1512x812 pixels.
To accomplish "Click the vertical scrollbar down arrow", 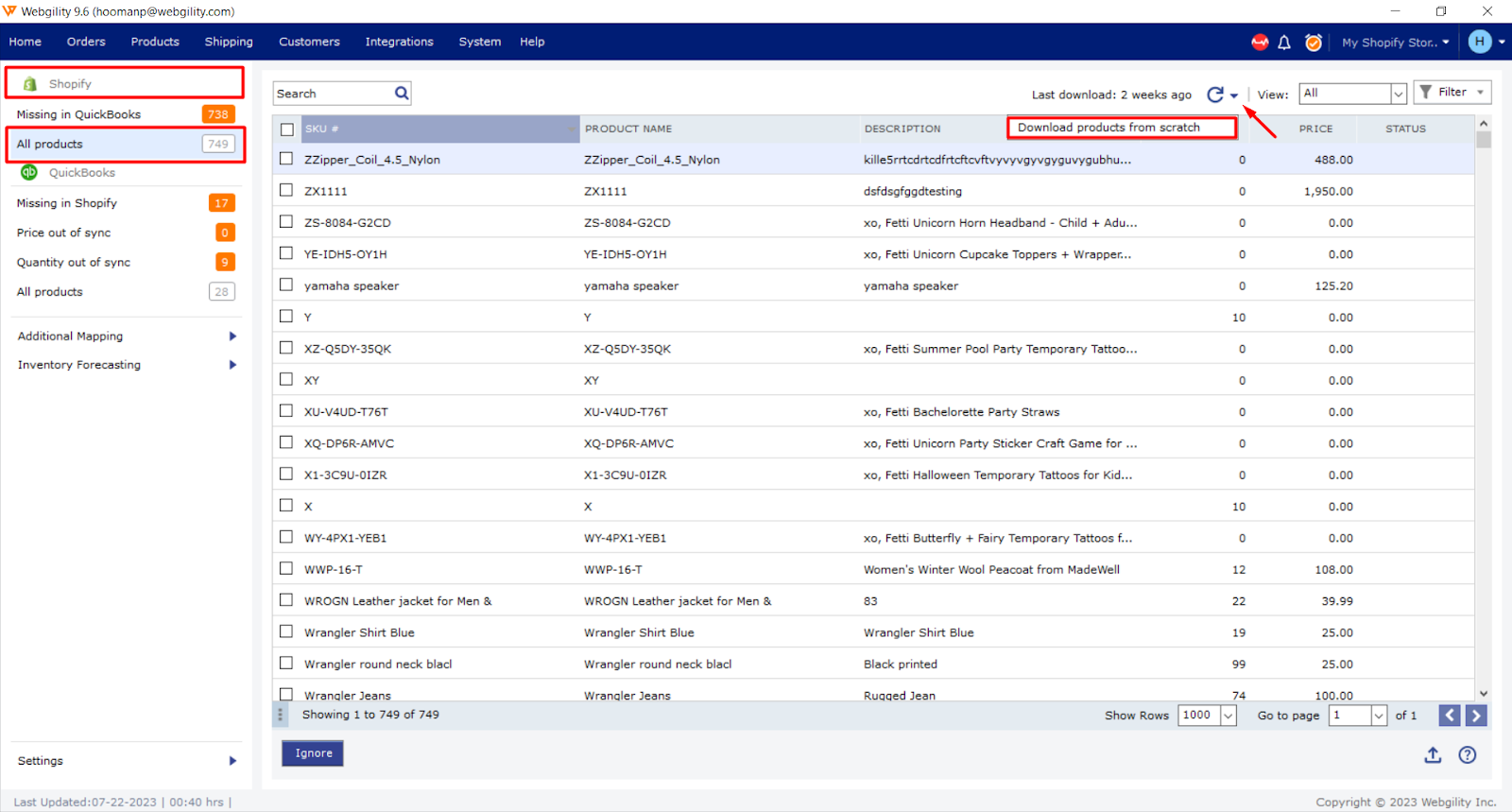I will click(x=1483, y=693).
